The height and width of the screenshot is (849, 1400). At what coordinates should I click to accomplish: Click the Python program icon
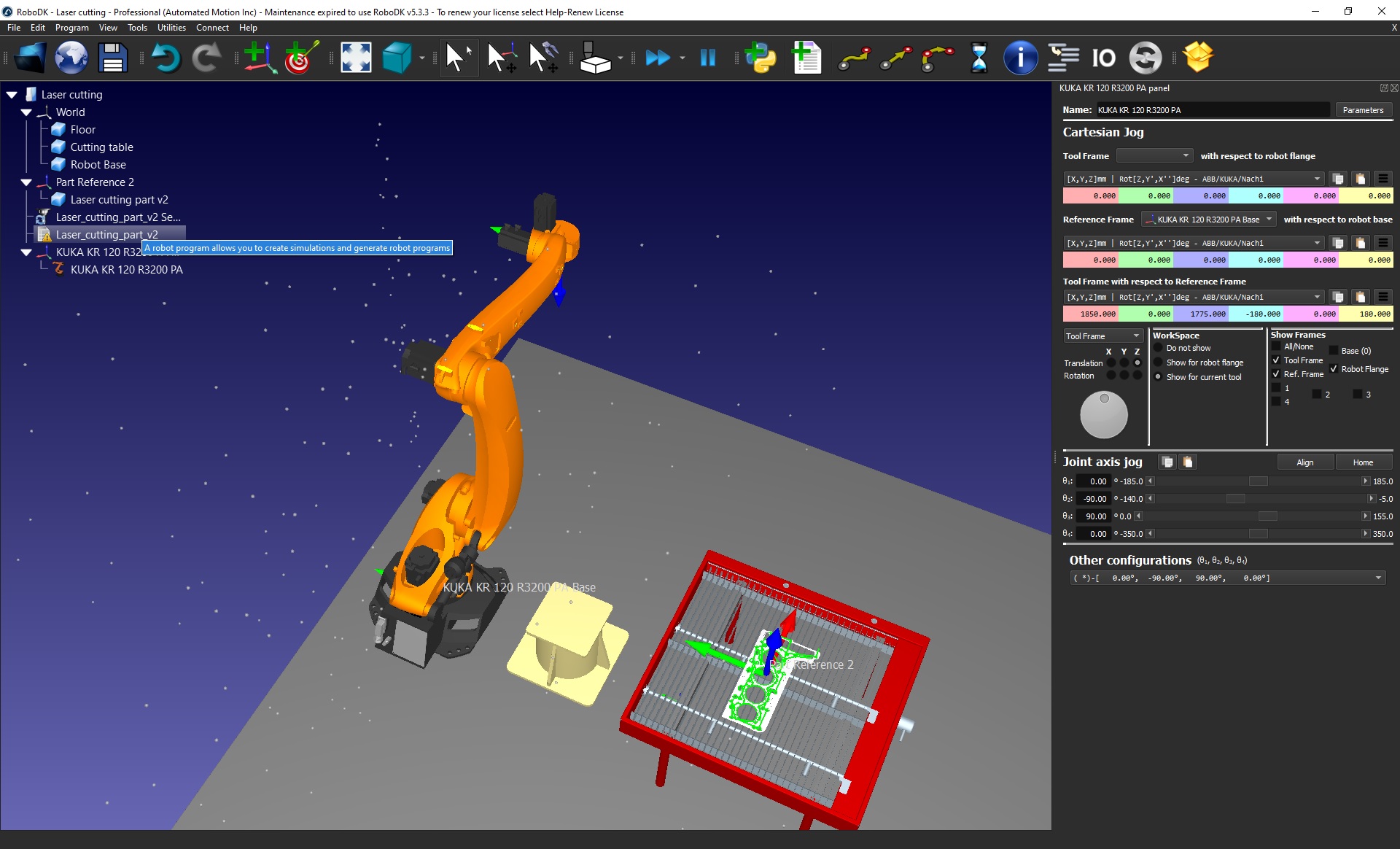[761, 58]
